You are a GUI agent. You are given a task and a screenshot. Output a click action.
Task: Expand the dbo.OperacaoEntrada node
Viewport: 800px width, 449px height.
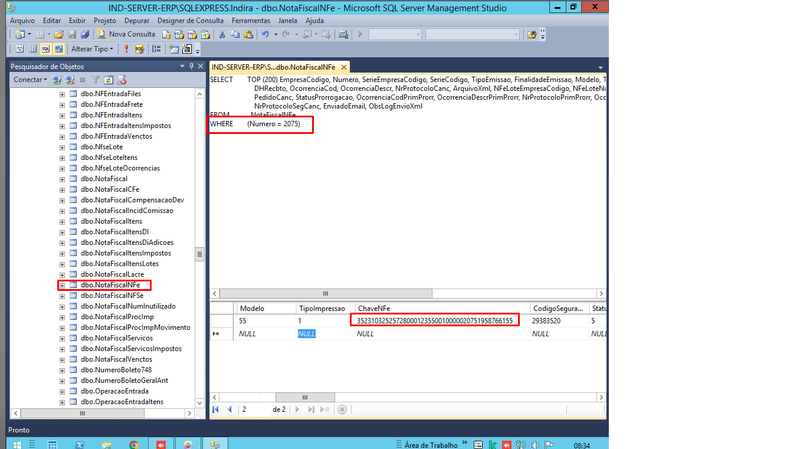coord(62,391)
